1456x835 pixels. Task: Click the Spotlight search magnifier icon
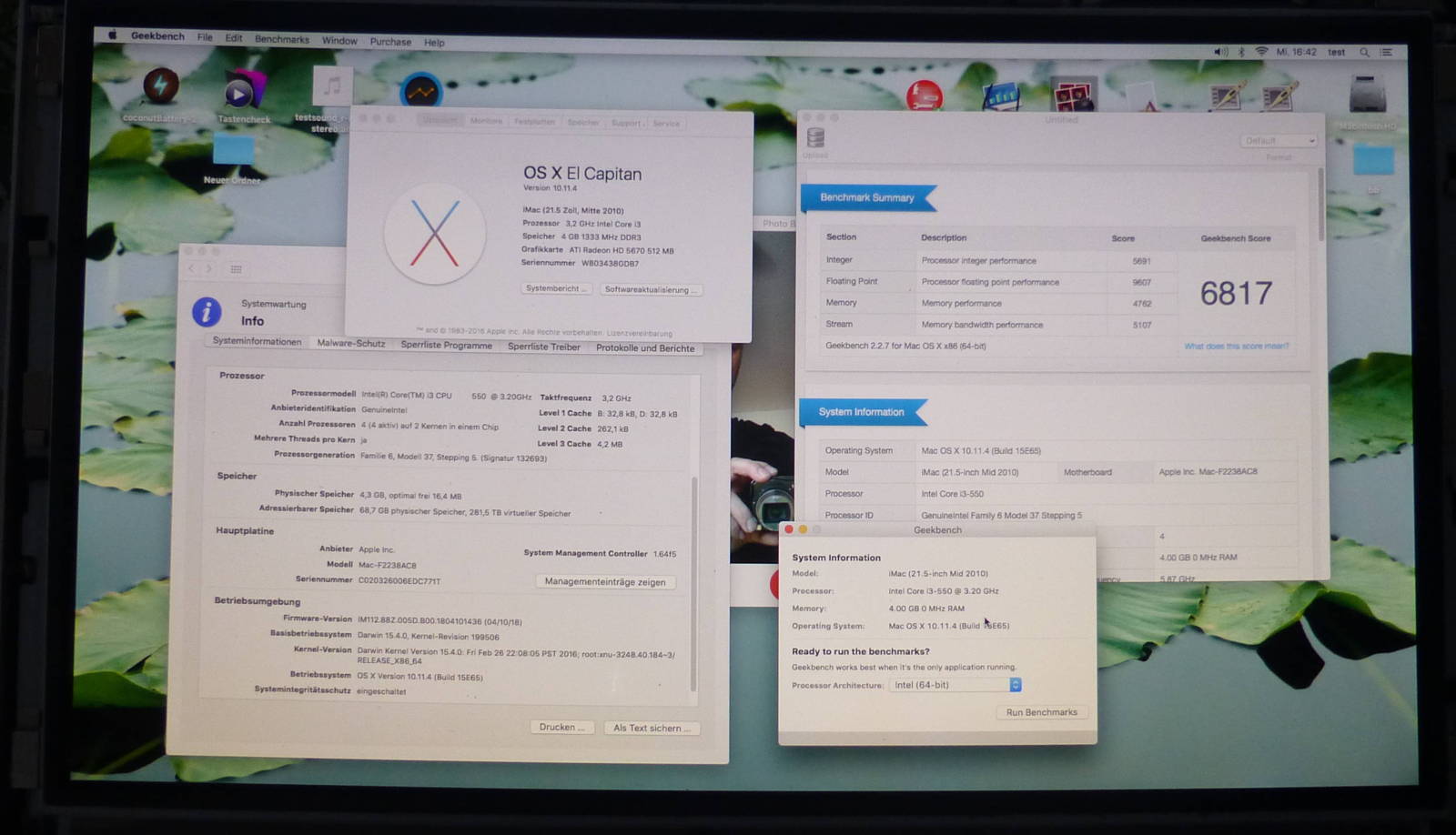click(1364, 53)
